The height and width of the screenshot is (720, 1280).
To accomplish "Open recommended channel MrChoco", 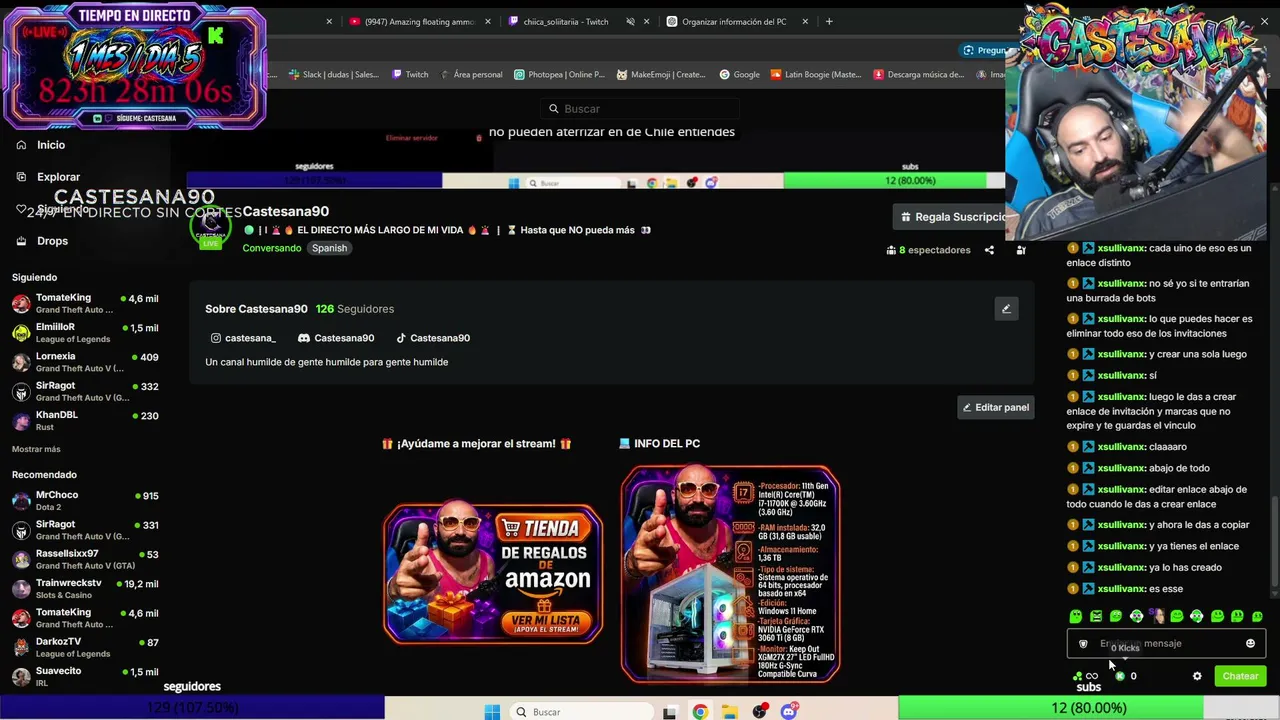I will 85,501.
